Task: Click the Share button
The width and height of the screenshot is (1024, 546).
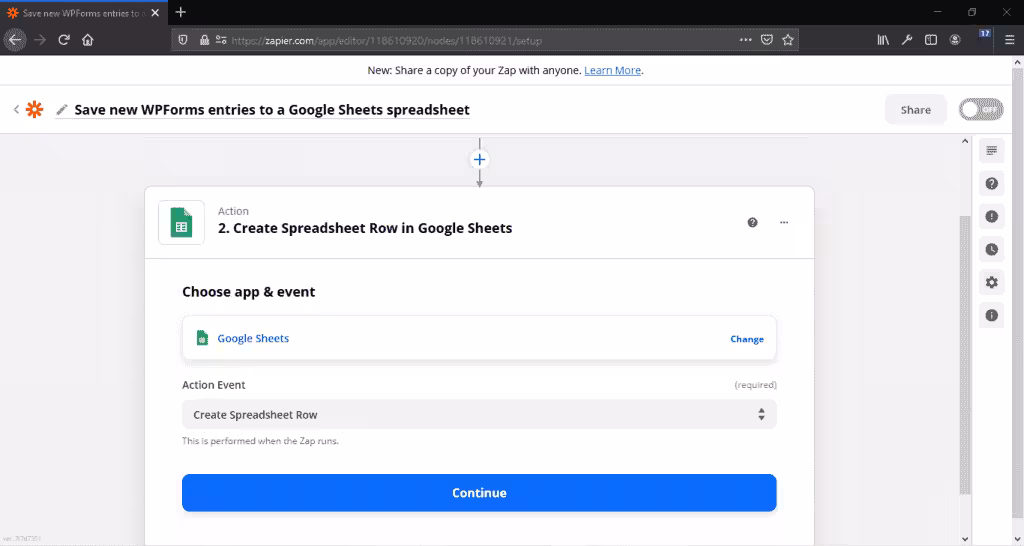Action: click(915, 110)
